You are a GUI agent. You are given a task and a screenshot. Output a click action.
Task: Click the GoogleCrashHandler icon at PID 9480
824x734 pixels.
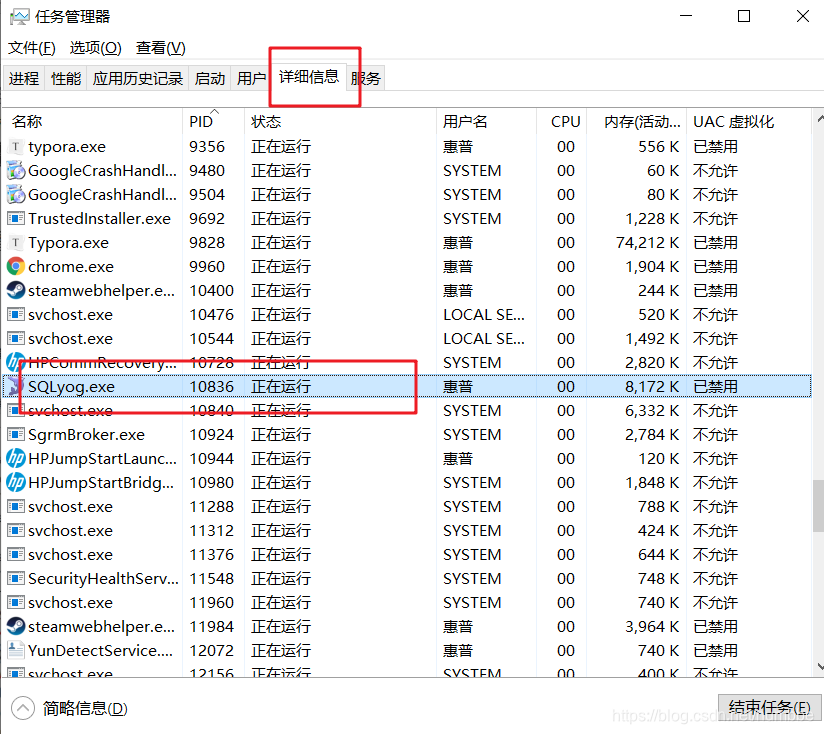click(x=16, y=171)
